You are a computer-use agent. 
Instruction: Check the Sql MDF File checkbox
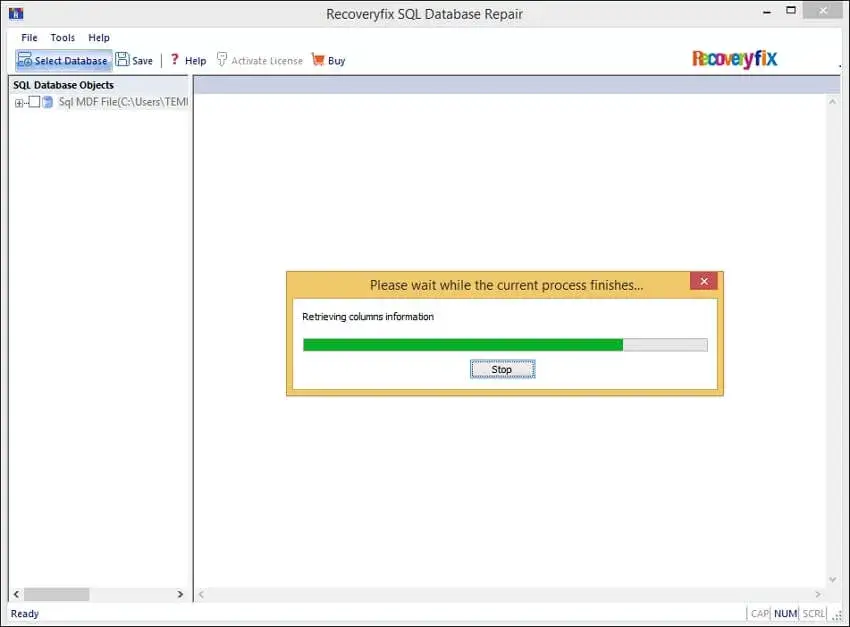pyautogui.click(x=34, y=102)
